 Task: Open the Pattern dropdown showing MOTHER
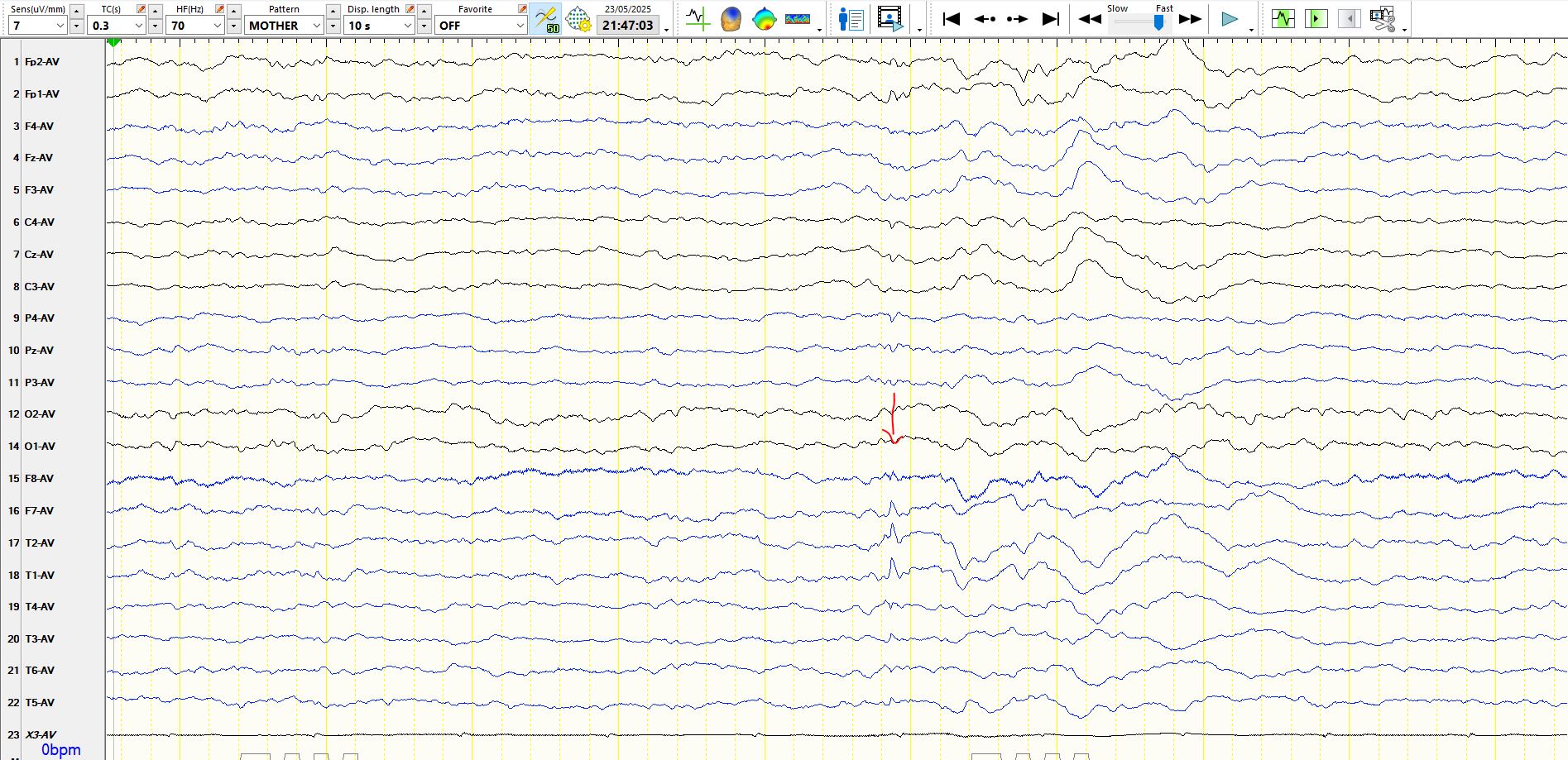(x=316, y=26)
